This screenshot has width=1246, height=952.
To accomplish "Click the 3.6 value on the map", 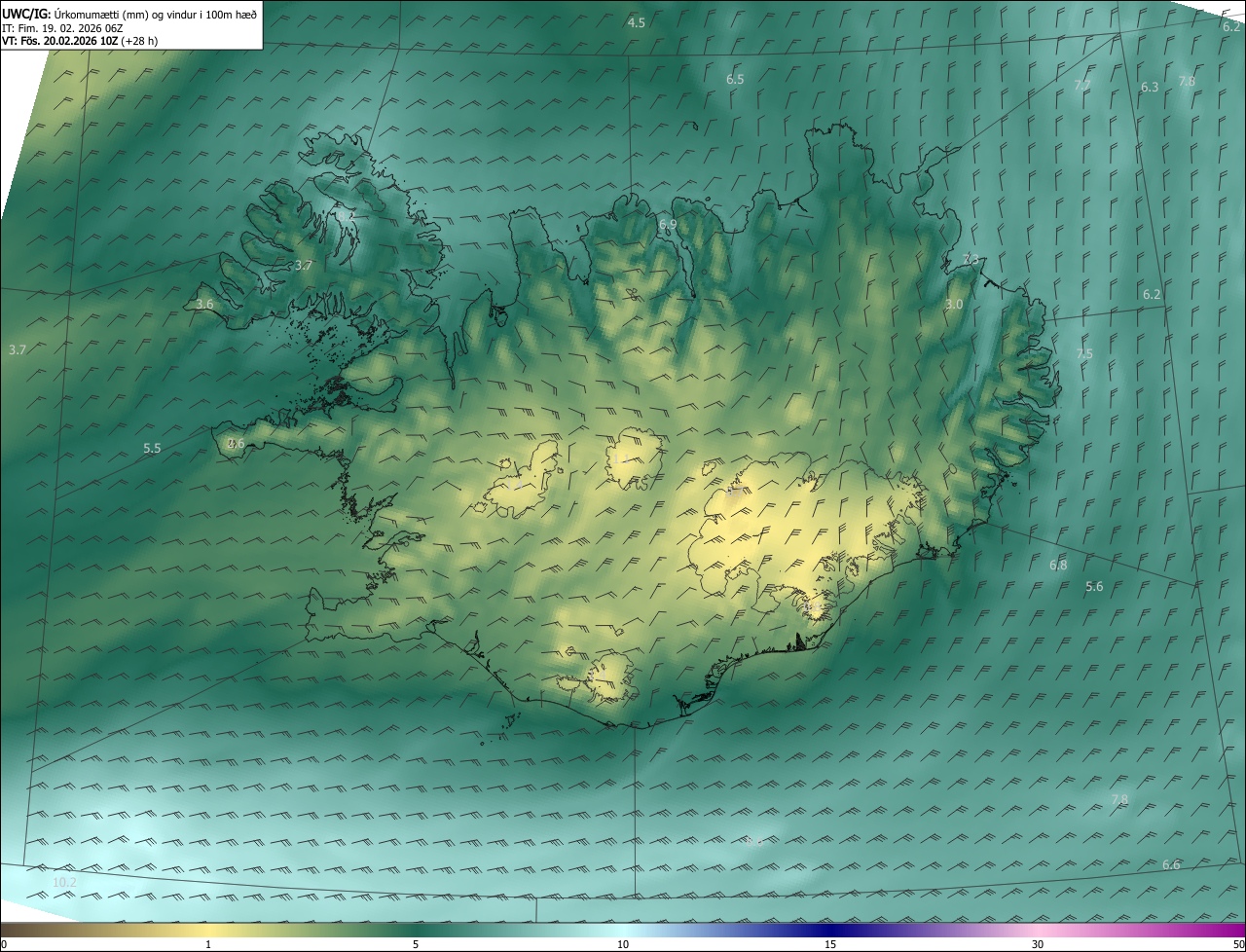I will point(204,305).
